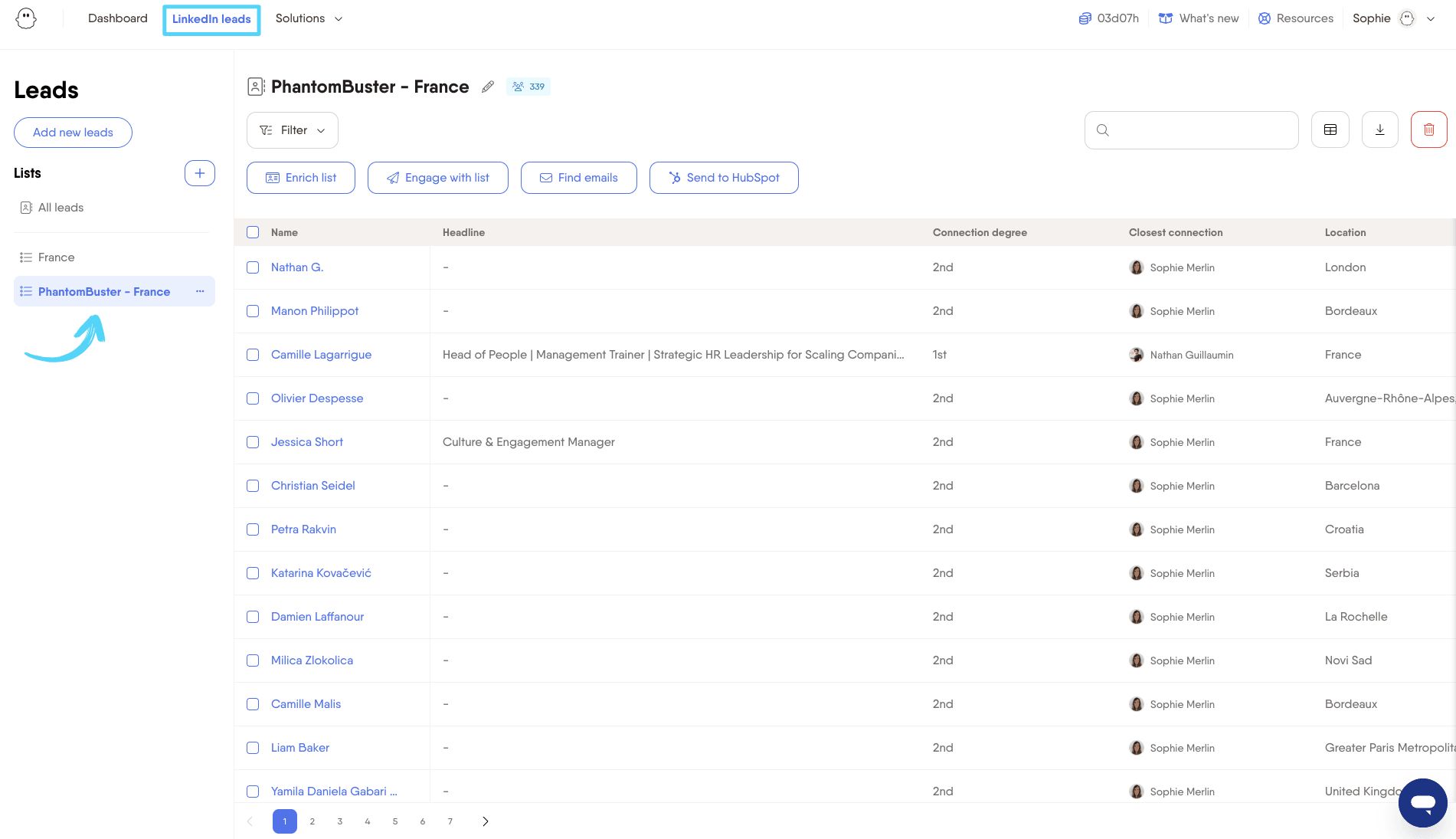Open the table columns layout button

1330,130
